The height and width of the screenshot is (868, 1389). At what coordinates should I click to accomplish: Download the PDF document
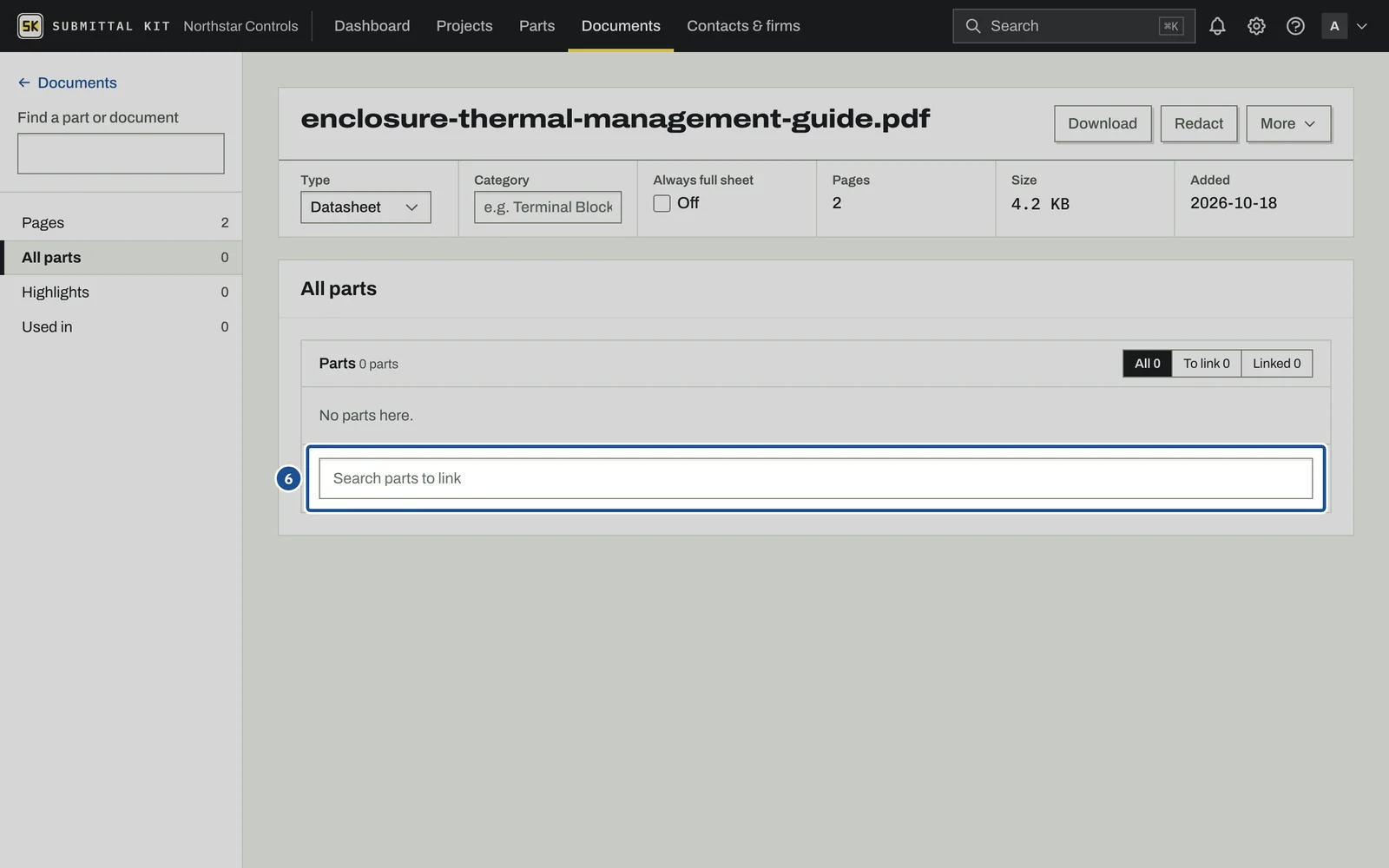pos(1103,123)
